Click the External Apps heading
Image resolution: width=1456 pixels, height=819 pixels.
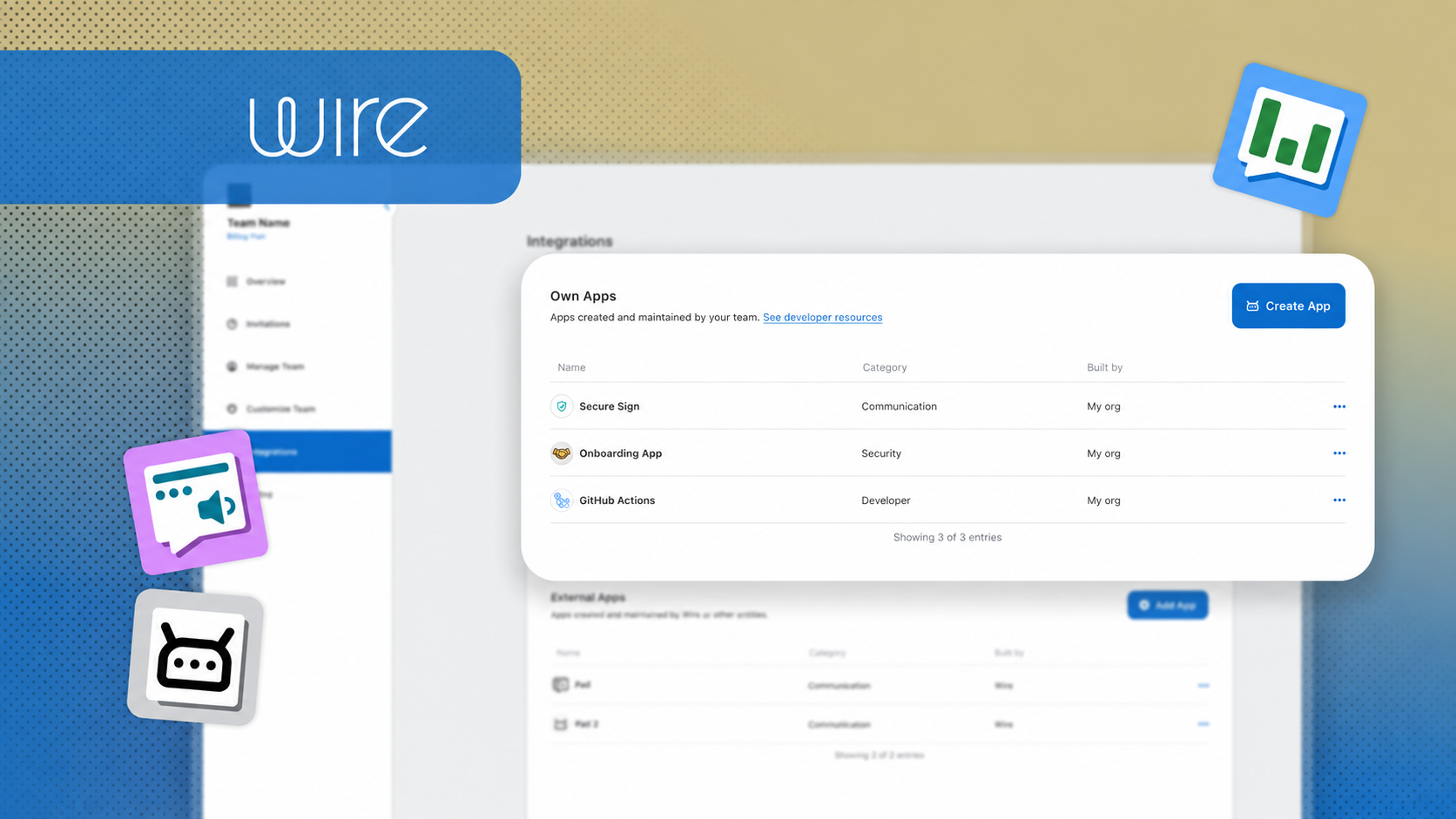click(x=588, y=597)
